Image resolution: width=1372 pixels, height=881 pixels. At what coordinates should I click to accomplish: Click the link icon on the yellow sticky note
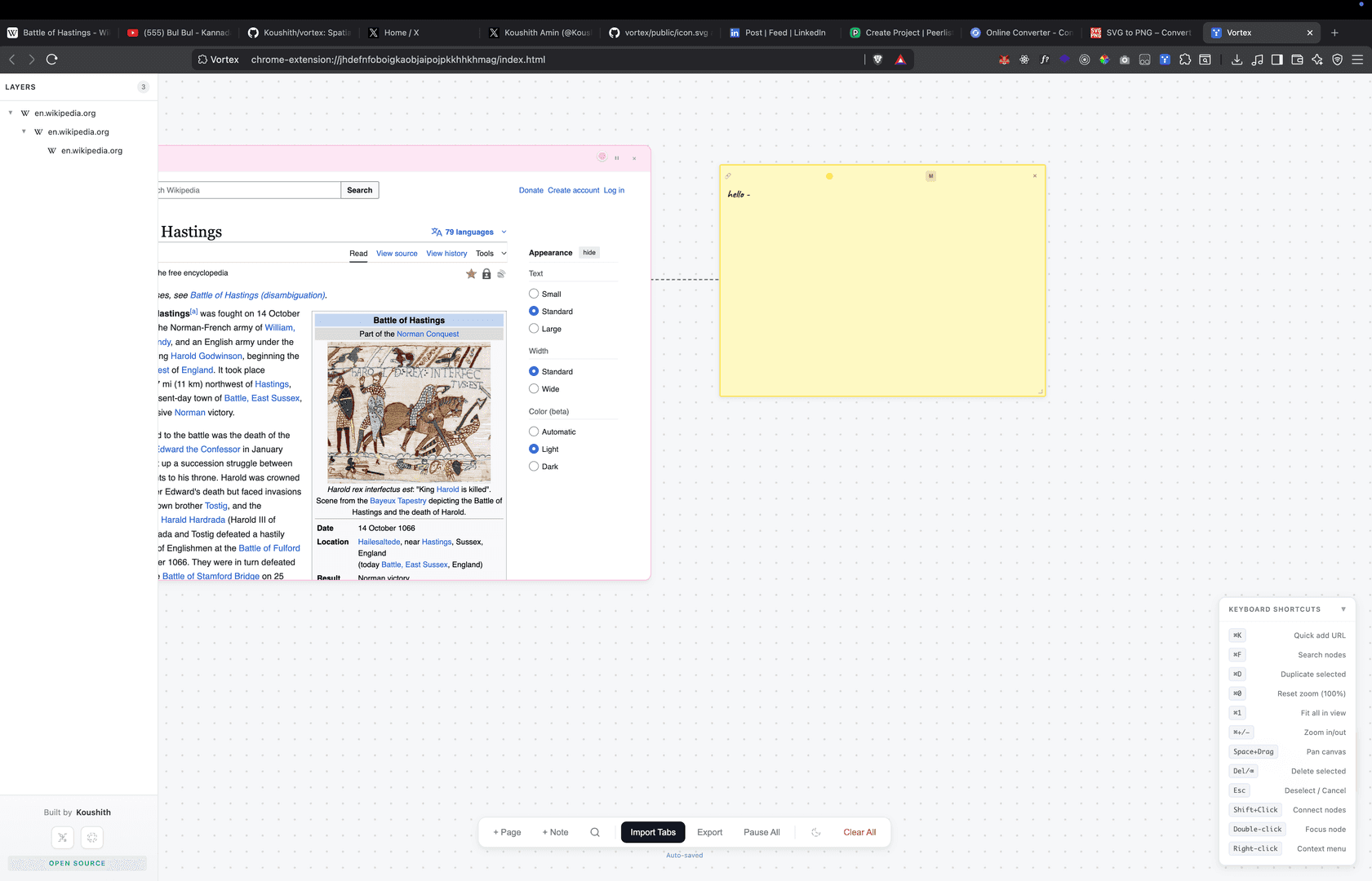point(729,175)
